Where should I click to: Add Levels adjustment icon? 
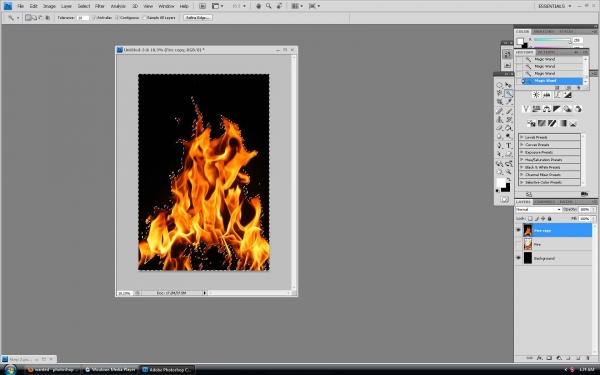[x=546, y=95]
